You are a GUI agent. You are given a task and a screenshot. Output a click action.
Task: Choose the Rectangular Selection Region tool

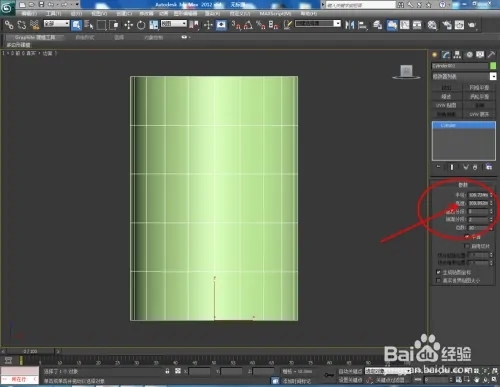click(x=101, y=25)
